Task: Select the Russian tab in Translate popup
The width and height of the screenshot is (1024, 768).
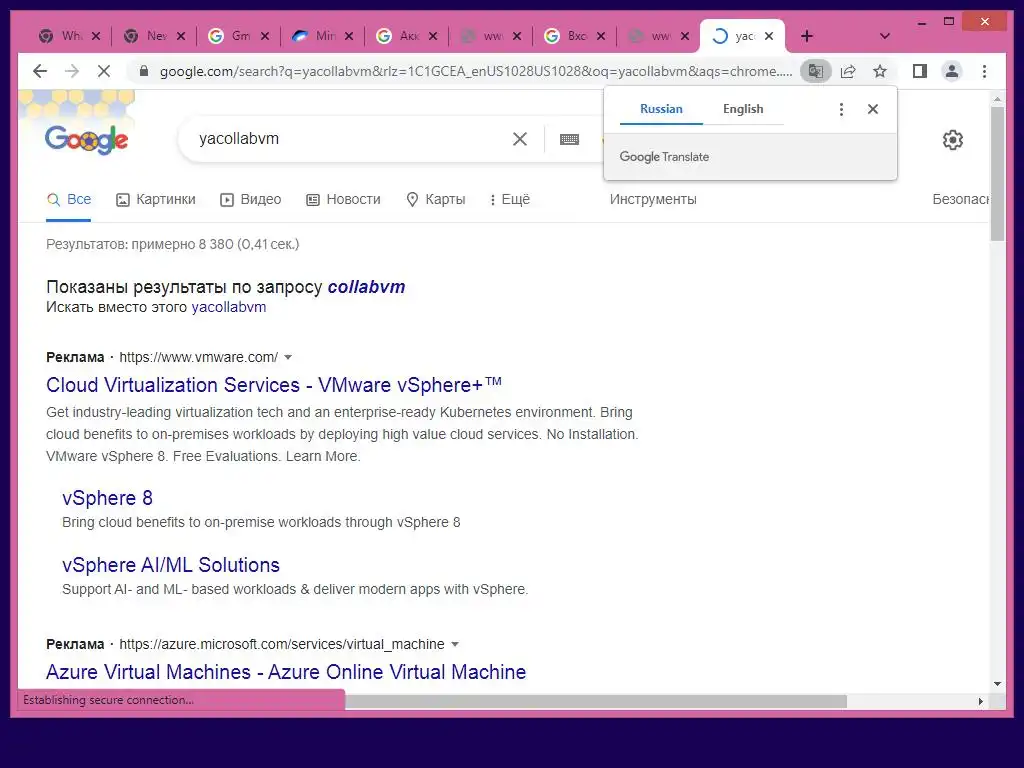Action: coord(661,109)
